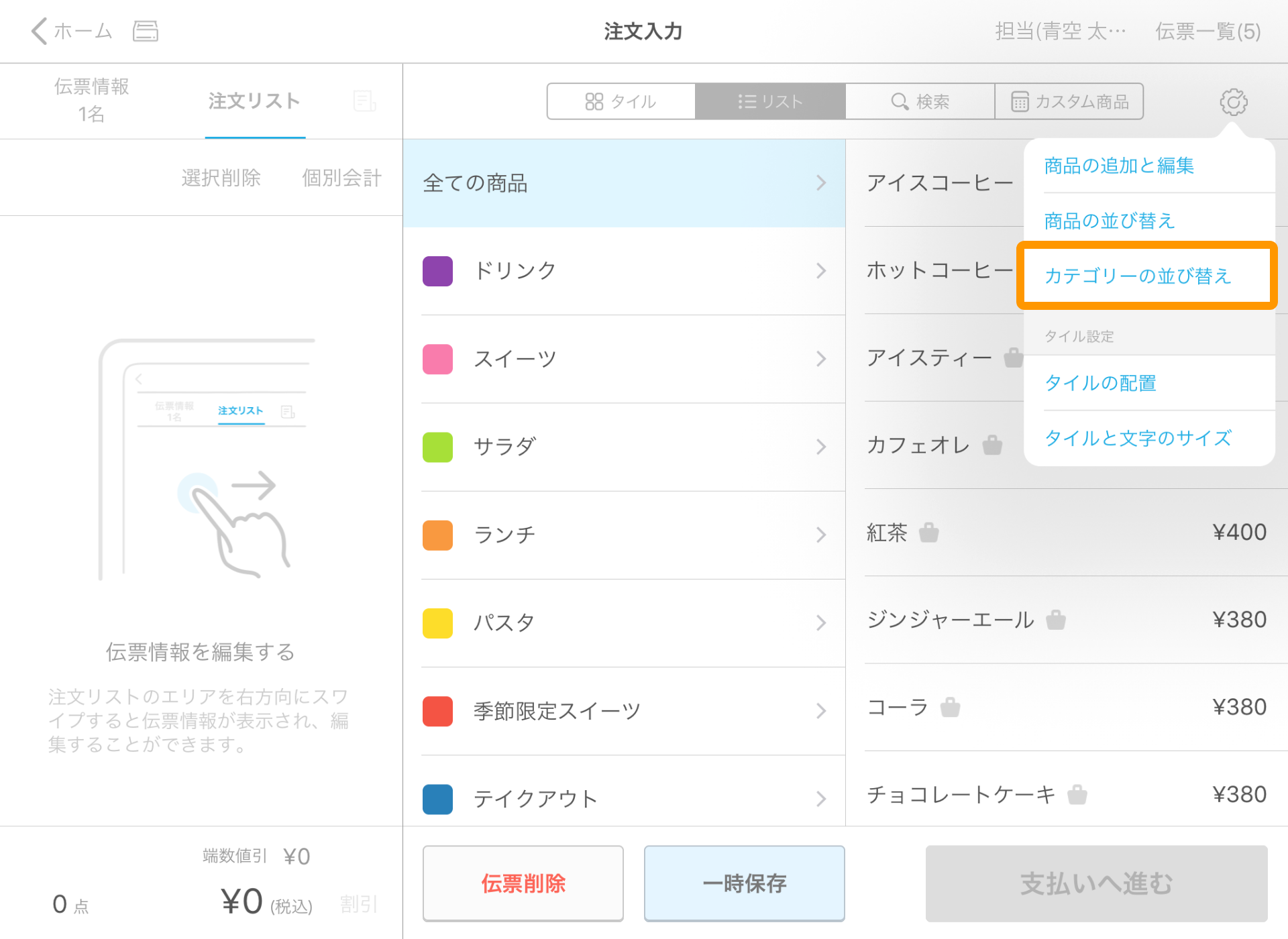
Task: Tap takeout bag icon next to 紅茶
Action: [x=929, y=533]
